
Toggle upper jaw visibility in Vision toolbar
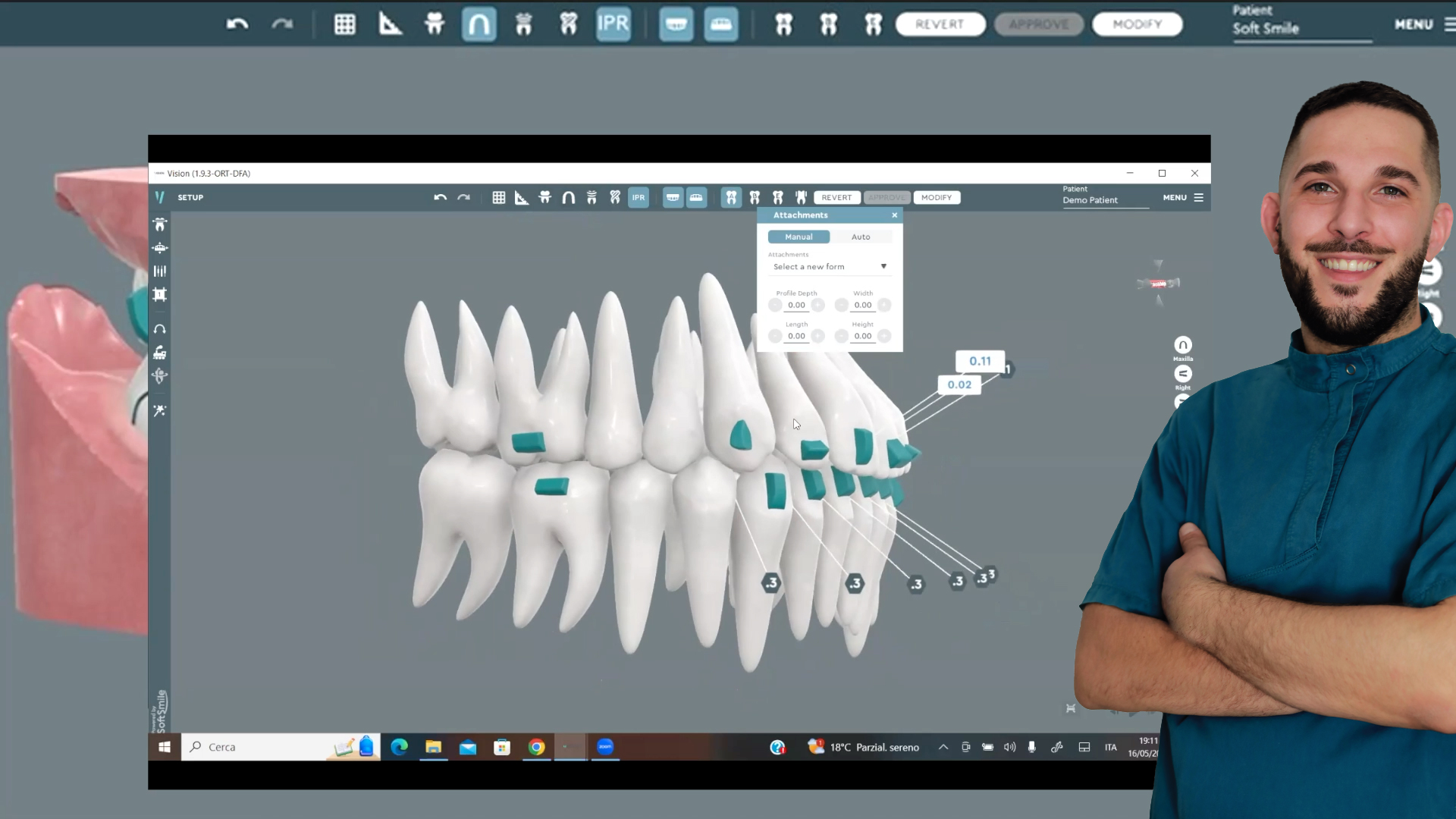coord(673,197)
